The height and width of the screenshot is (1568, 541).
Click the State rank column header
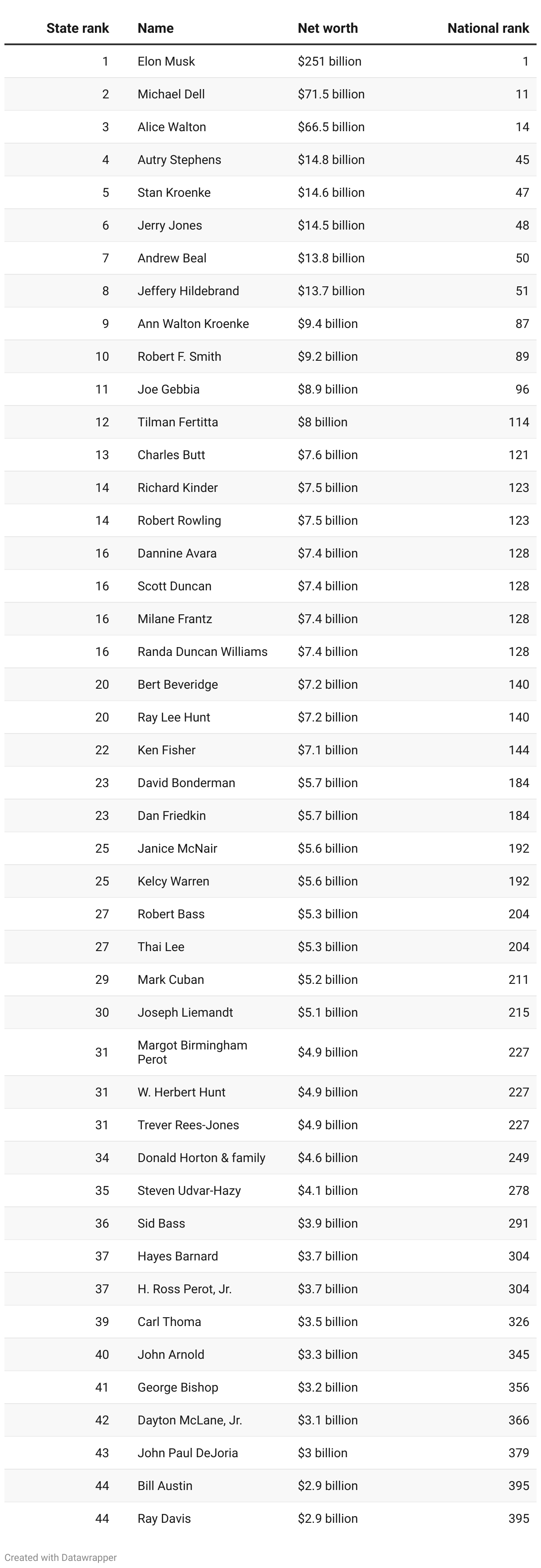pyautogui.click(x=77, y=28)
